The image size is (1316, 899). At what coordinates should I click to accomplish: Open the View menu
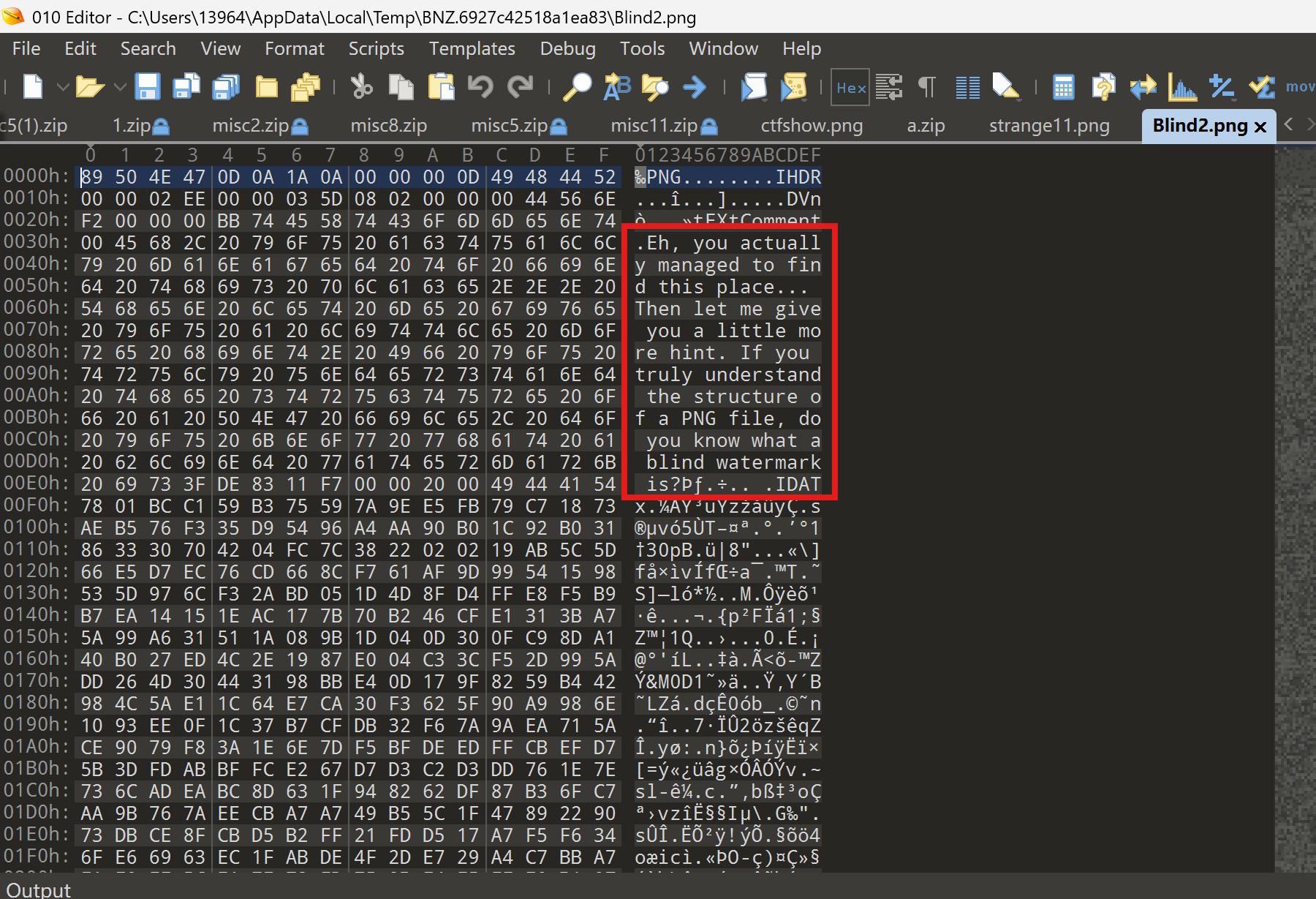(220, 48)
